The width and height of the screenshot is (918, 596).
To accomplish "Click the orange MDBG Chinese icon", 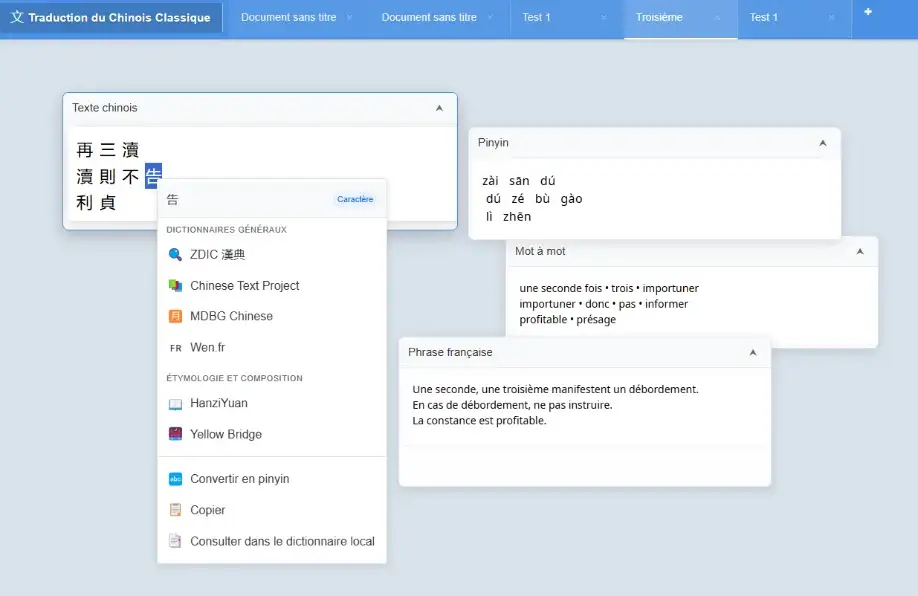I will [x=175, y=316].
